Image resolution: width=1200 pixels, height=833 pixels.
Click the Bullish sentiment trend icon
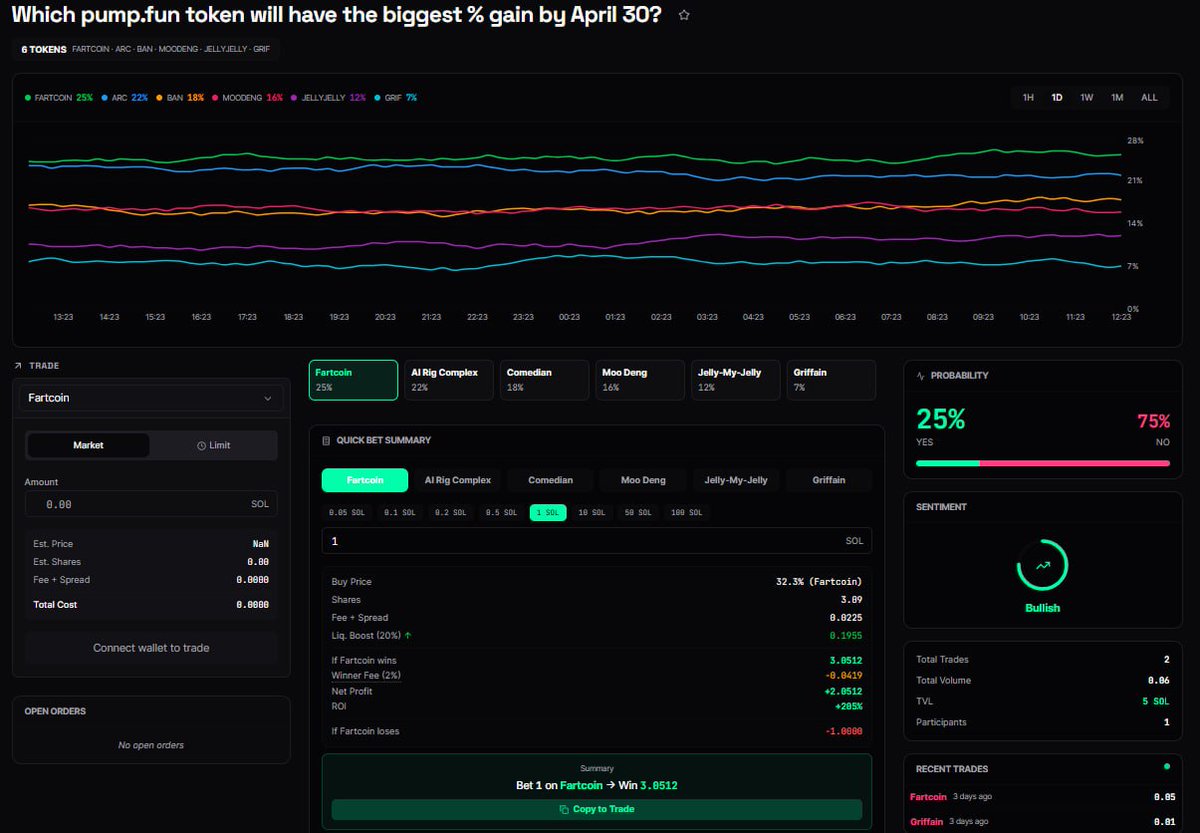pyautogui.click(x=1043, y=565)
